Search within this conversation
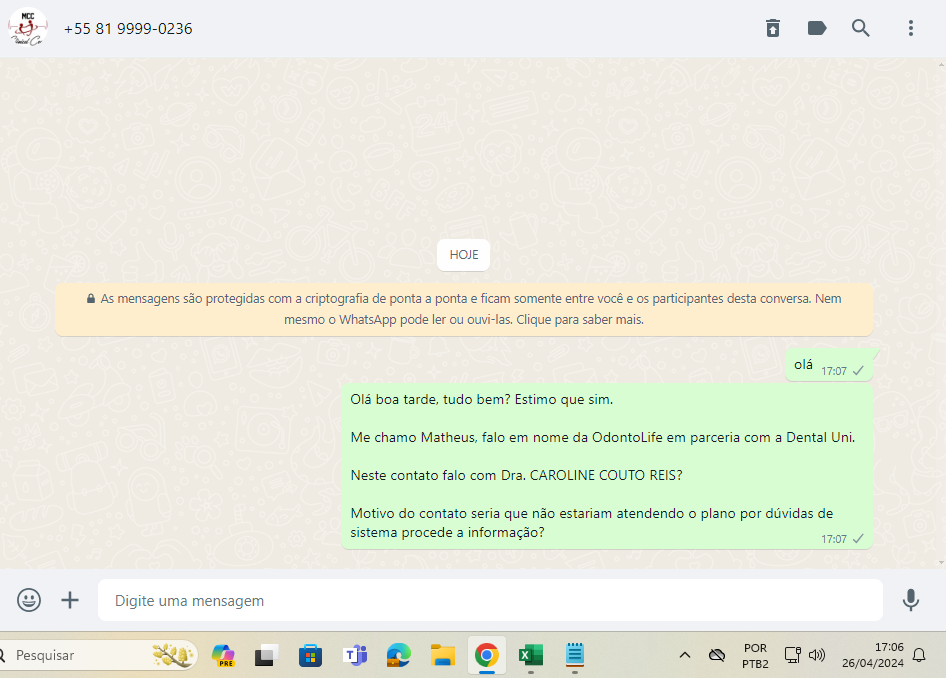This screenshot has width=946, height=678. coord(861,28)
